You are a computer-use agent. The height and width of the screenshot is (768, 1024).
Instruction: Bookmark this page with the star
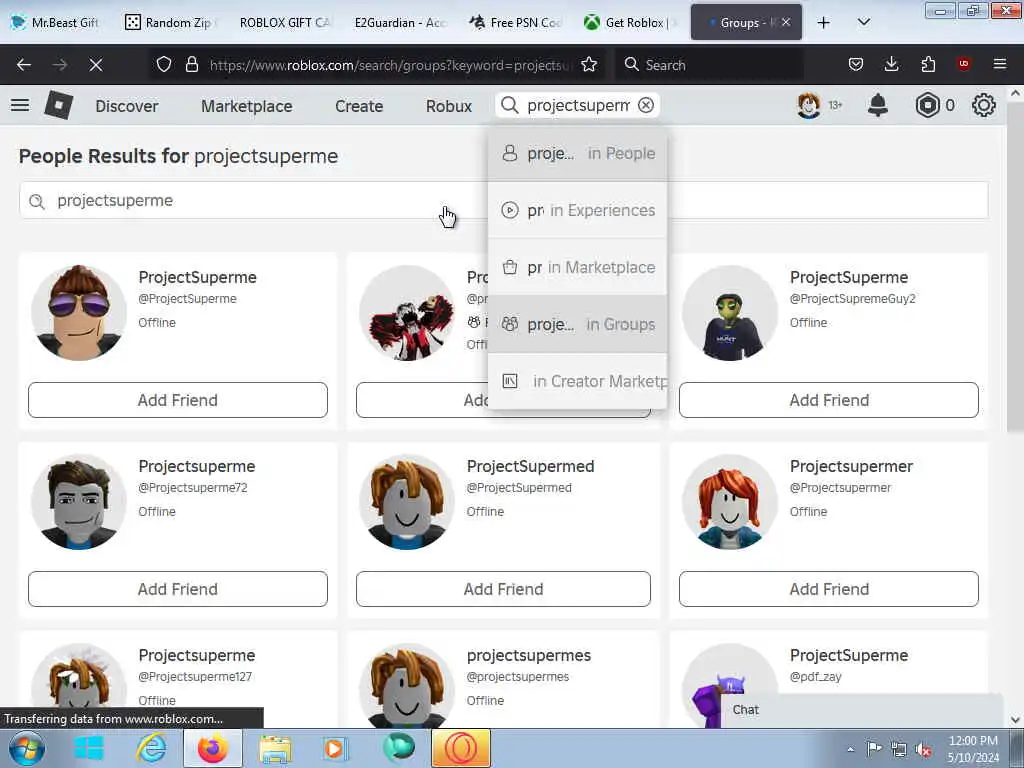(589, 65)
